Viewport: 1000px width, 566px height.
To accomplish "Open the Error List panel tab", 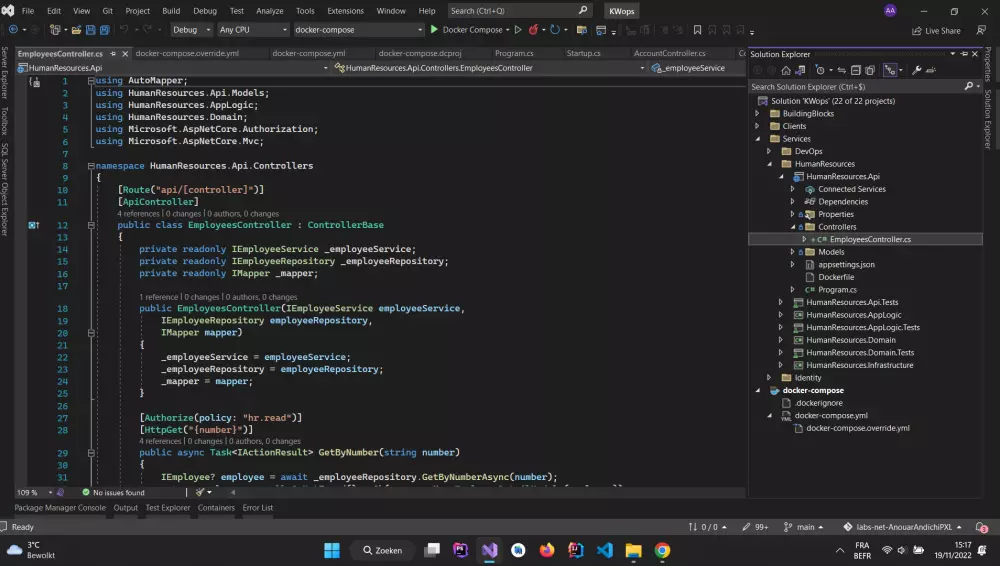I will [258, 508].
